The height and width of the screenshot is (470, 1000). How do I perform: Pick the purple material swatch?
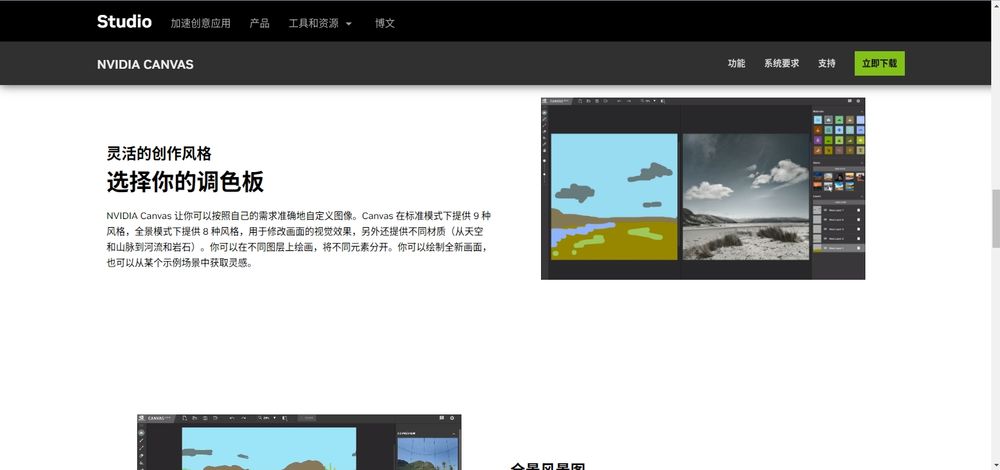coord(818,140)
